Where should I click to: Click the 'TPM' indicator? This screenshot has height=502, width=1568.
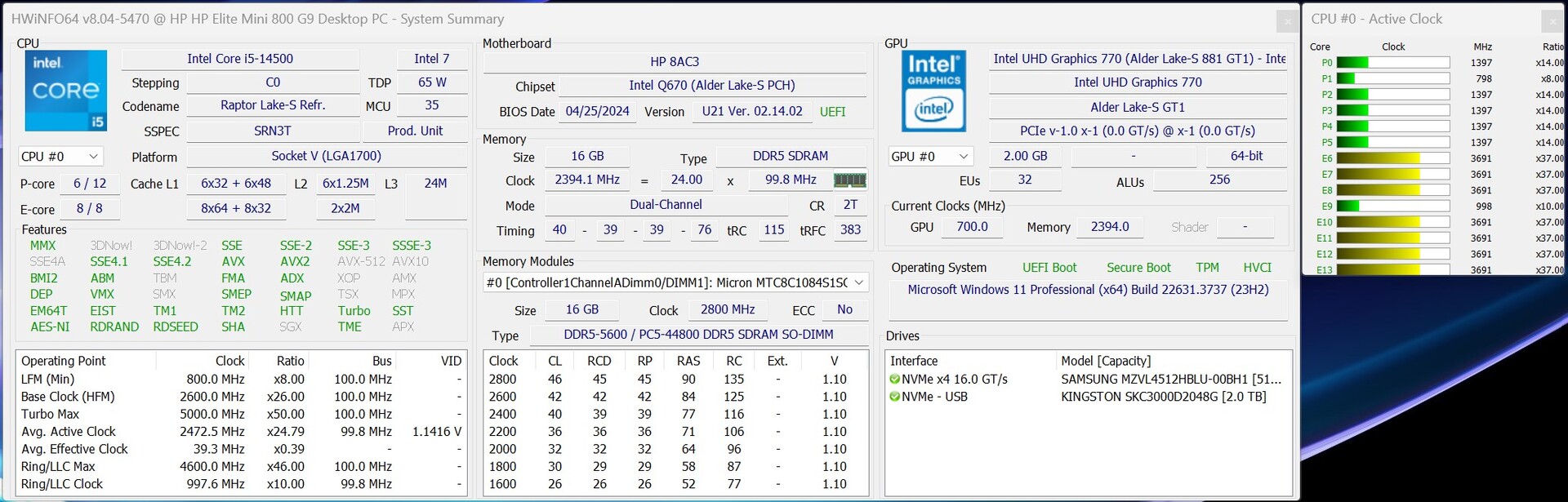click(x=1207, y=268)
